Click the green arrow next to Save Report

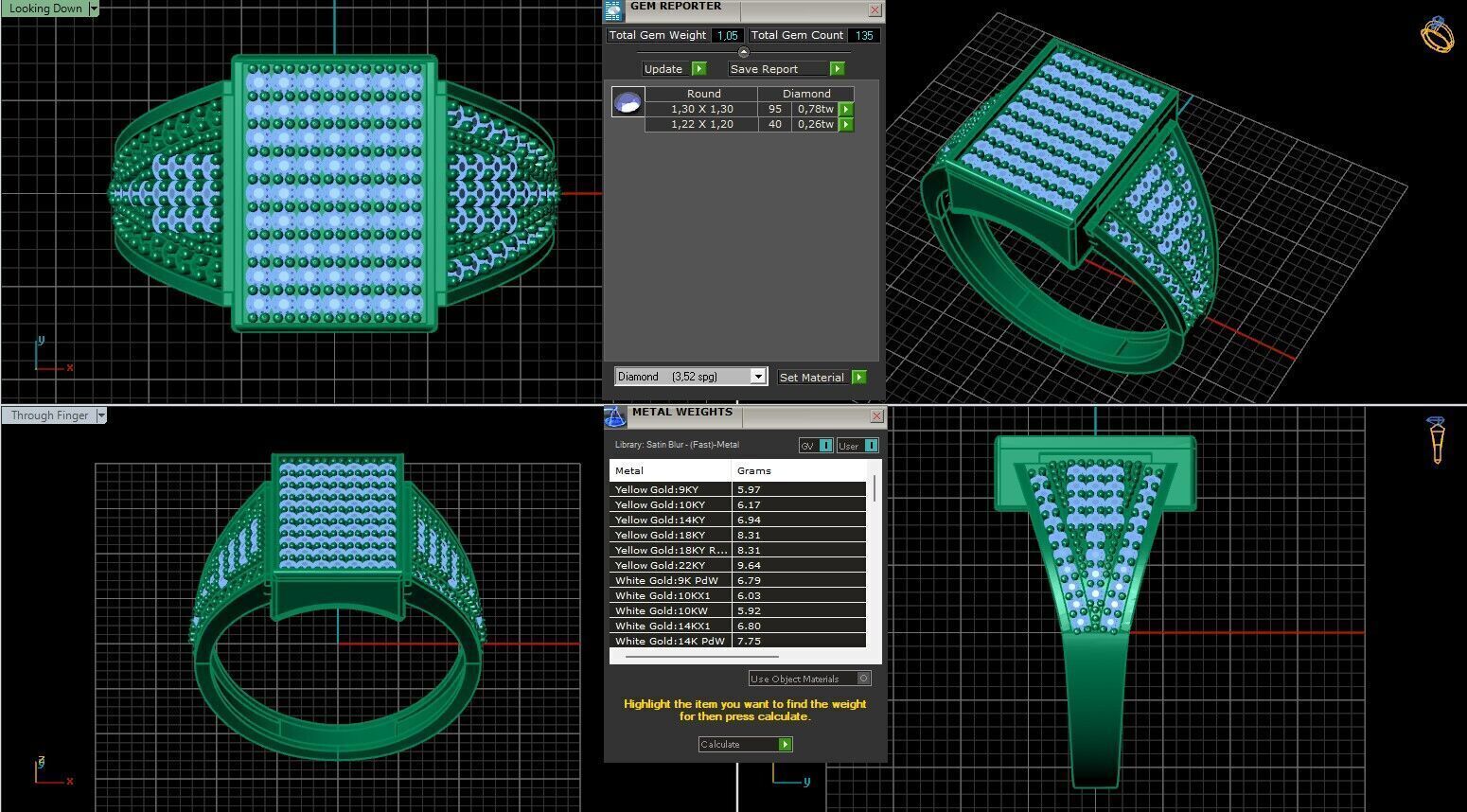click(x=837, y=68)
